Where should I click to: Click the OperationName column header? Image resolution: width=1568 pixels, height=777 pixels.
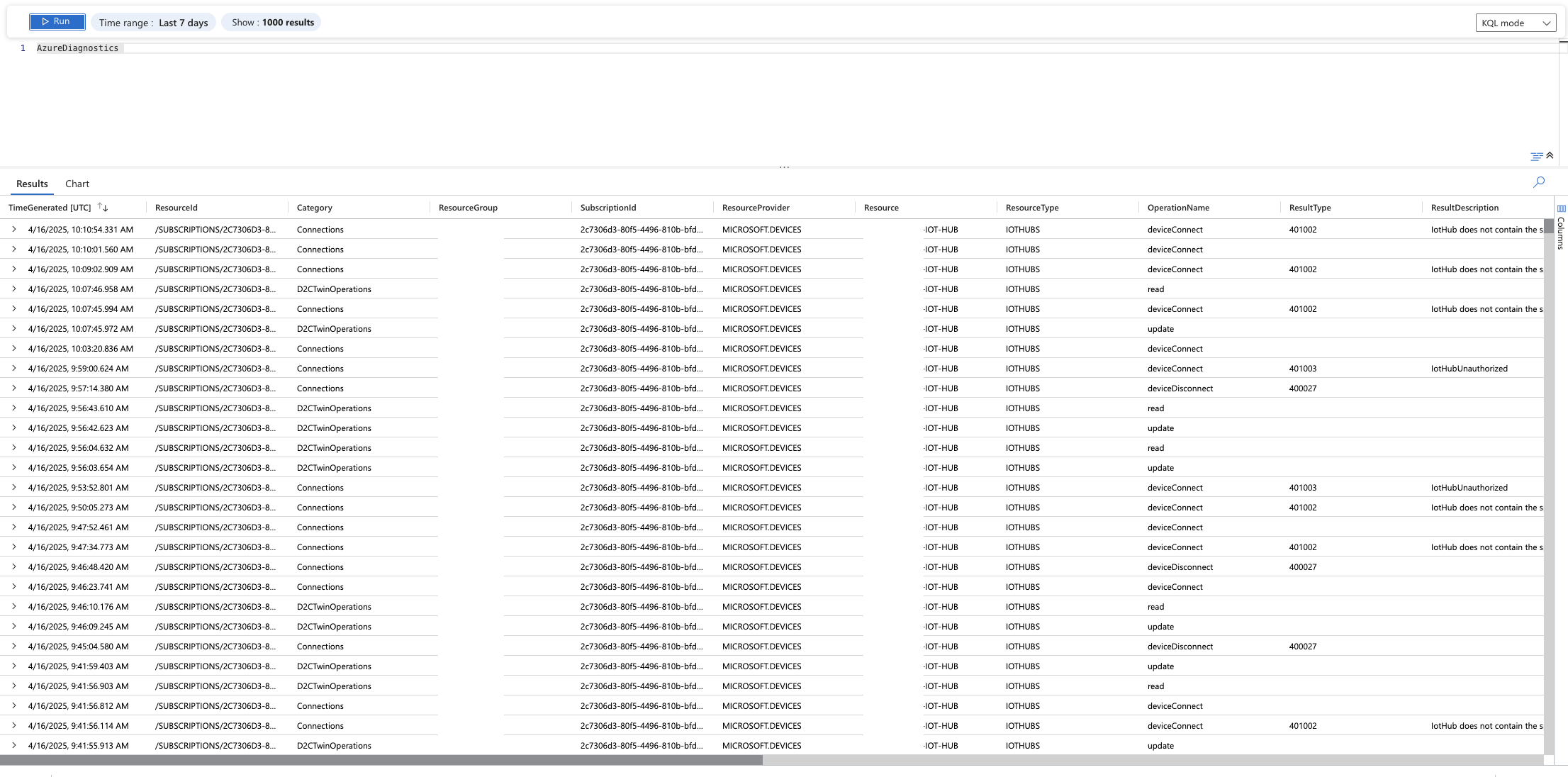(1178, 208)
